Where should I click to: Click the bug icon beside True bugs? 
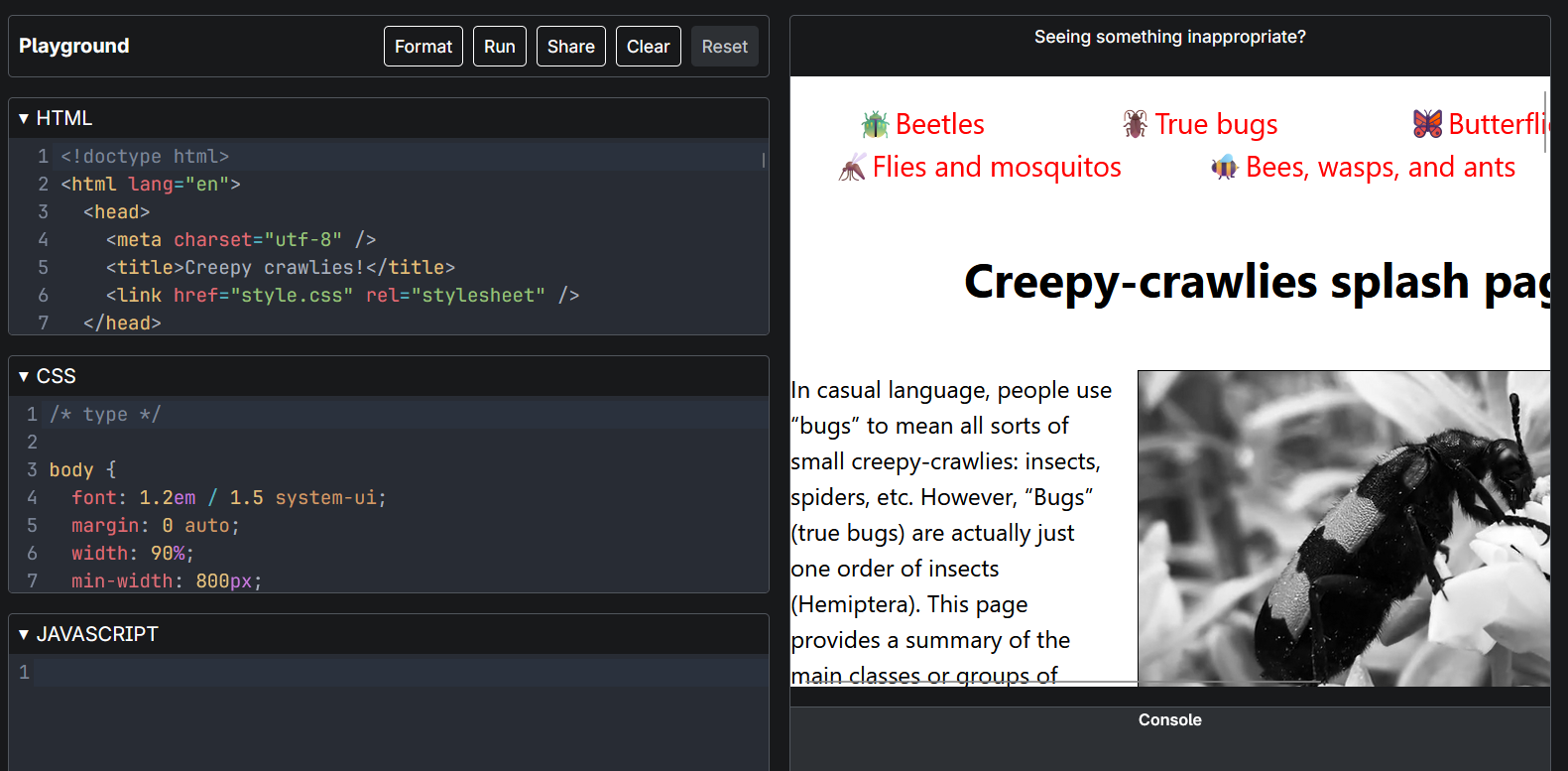pos(1135,124)
